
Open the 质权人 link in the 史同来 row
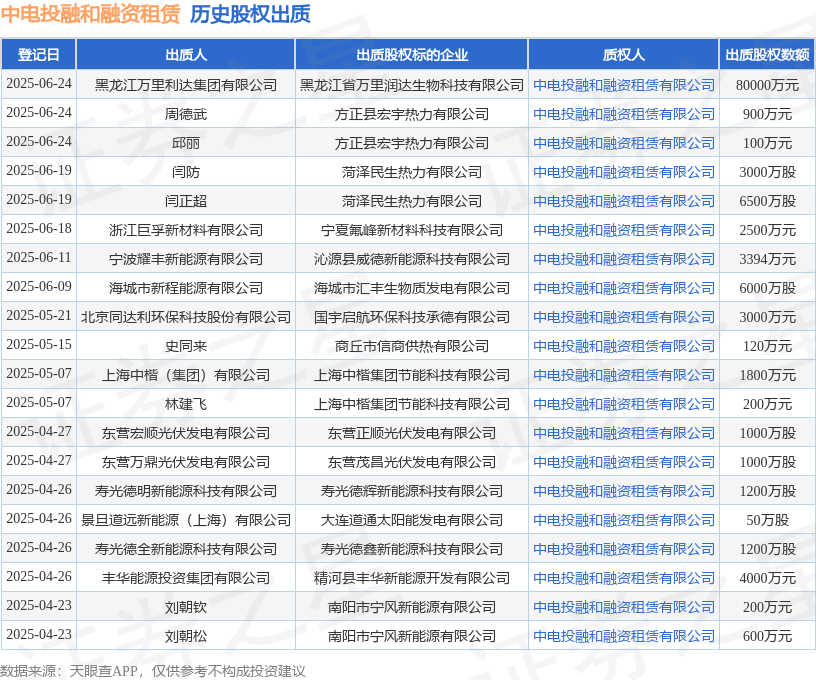(623, 346)
